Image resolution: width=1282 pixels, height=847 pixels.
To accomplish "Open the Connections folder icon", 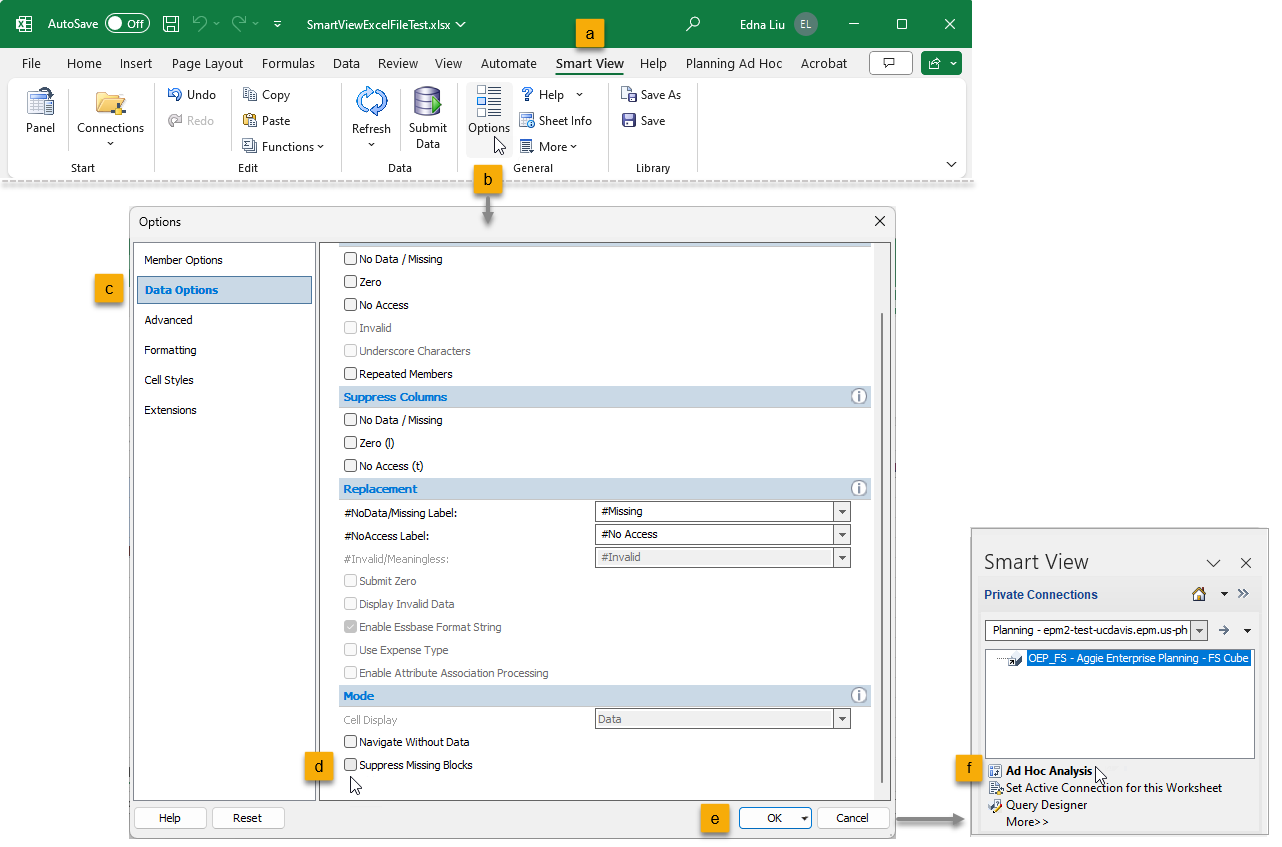I will (x=110, y=103).
